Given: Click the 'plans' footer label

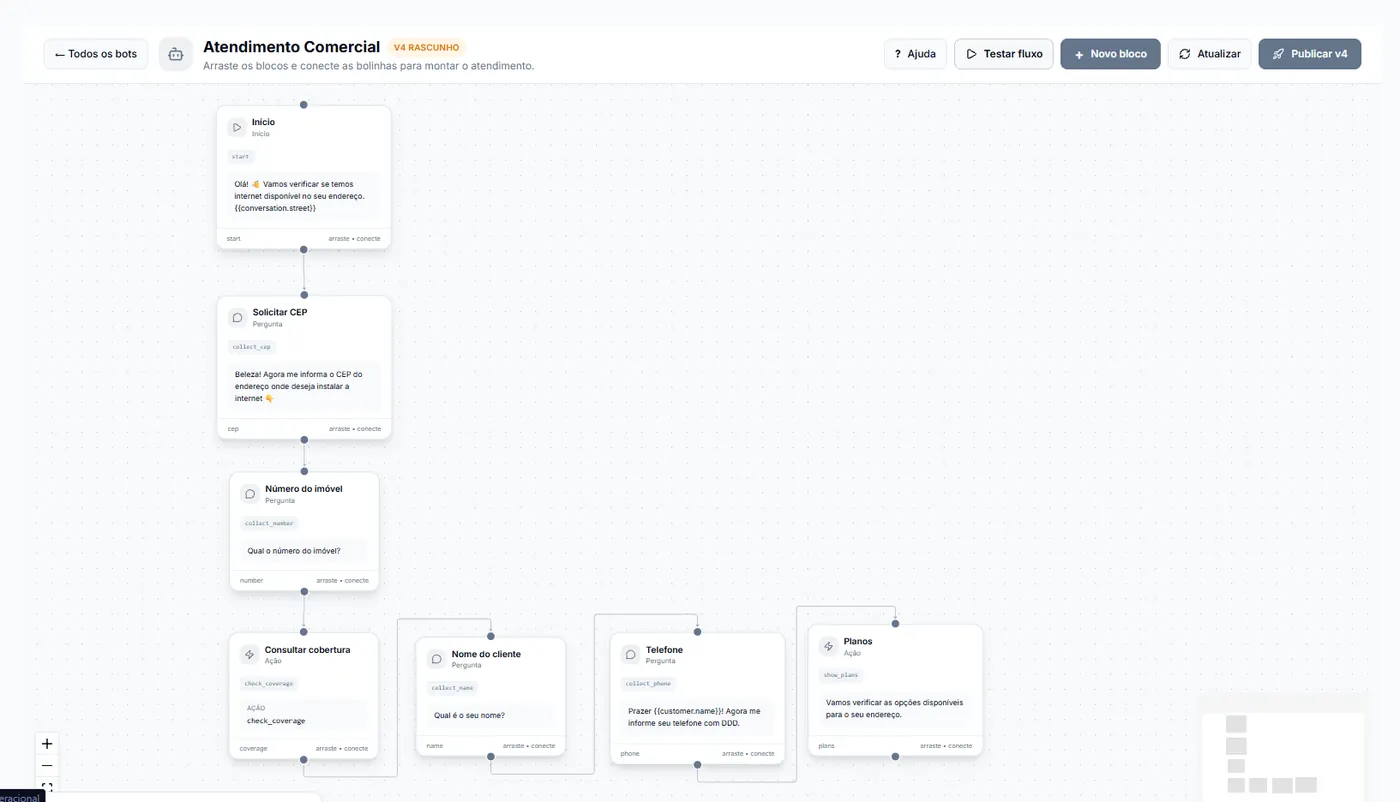Looking at the screenshot, I should pos(826,745).
